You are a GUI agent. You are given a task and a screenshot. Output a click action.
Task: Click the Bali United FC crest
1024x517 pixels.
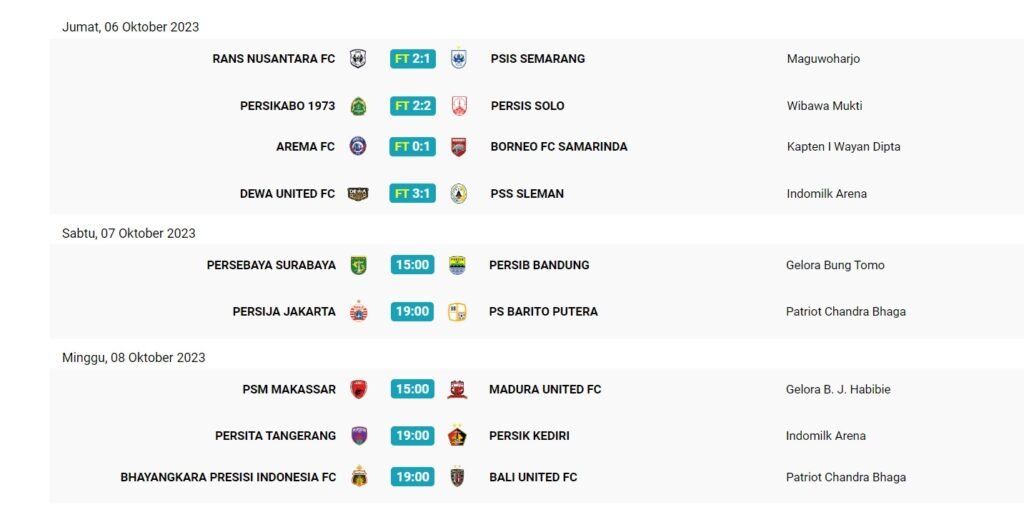(x=457, y=477)
